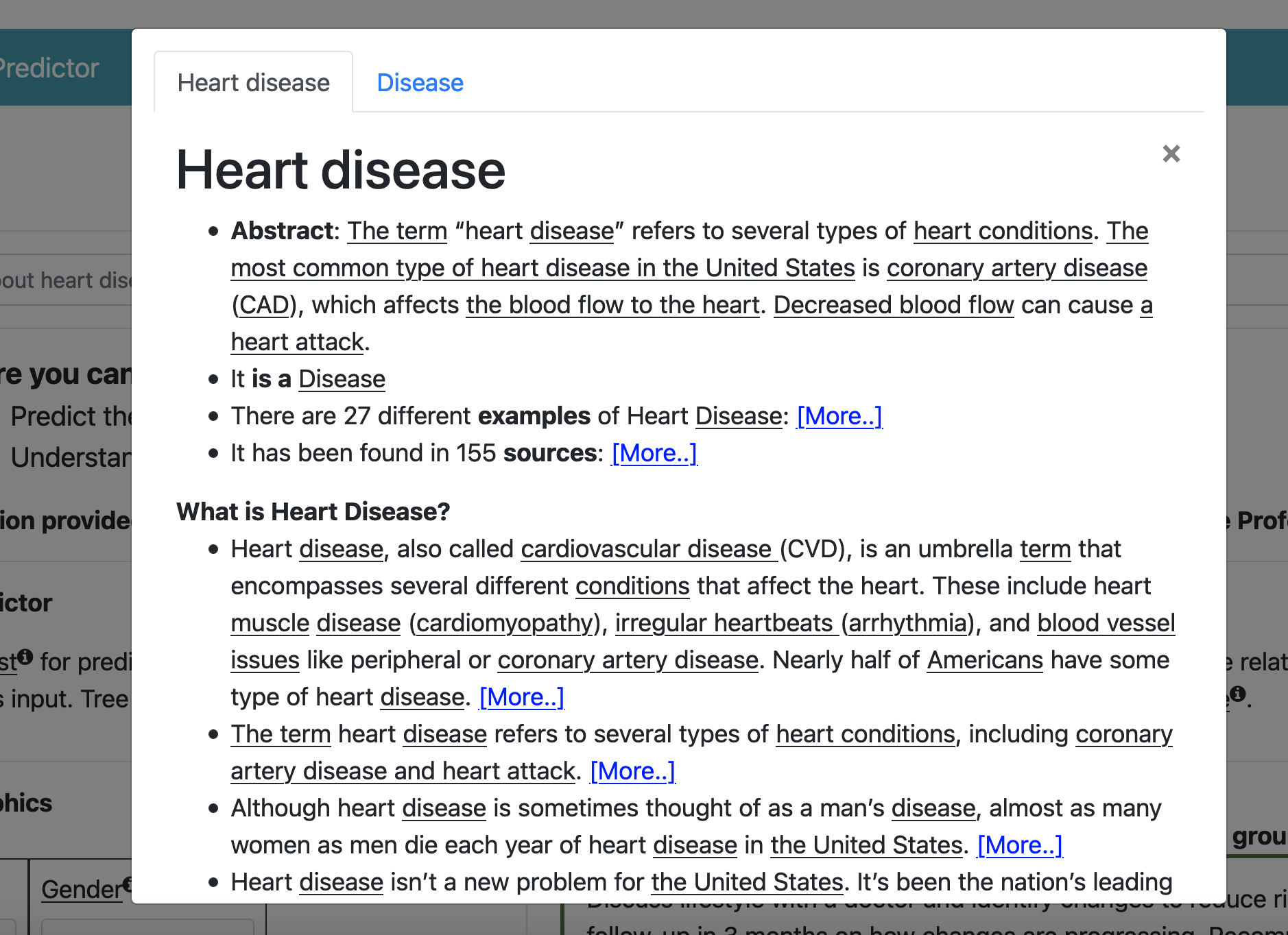Screen dimensions: 1288x935
Task: Click the info icon beside Gender label
Action: [x=127, y=884]
